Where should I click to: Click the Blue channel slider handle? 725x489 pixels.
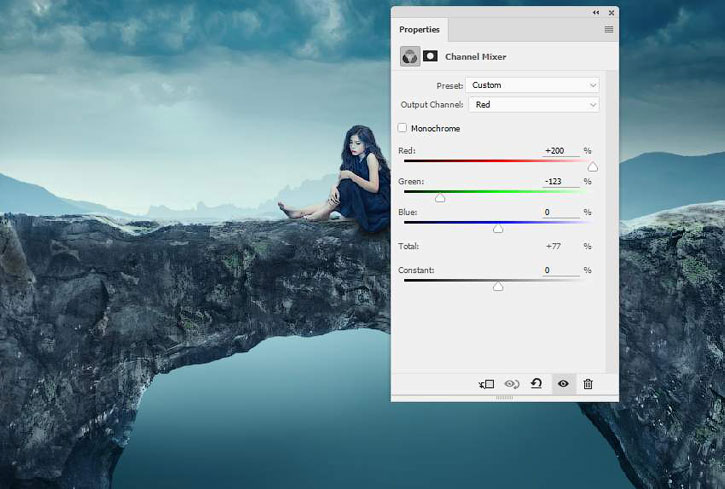click(498, 229)
